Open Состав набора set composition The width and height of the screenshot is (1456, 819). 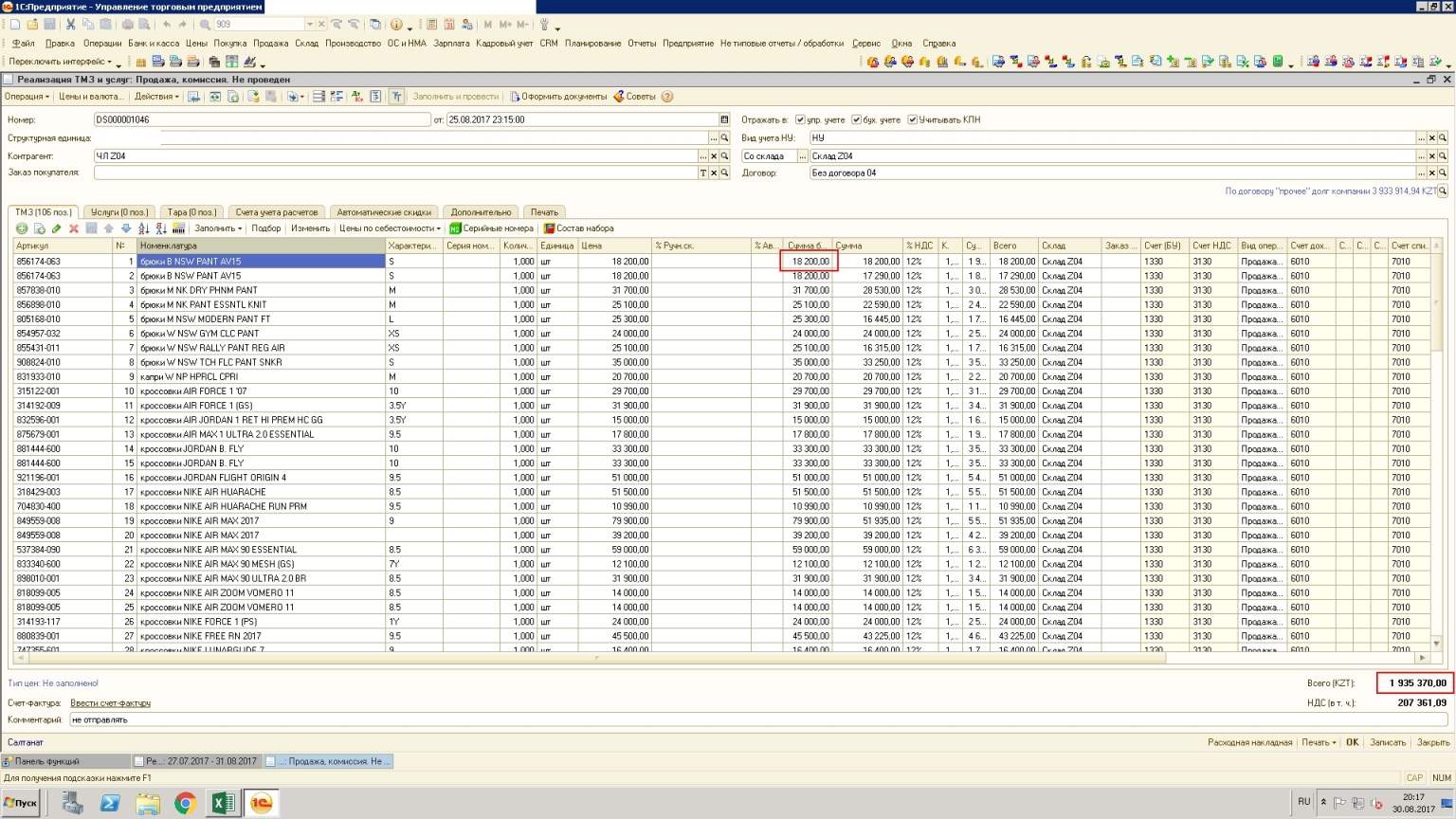(x=578, y=228)
